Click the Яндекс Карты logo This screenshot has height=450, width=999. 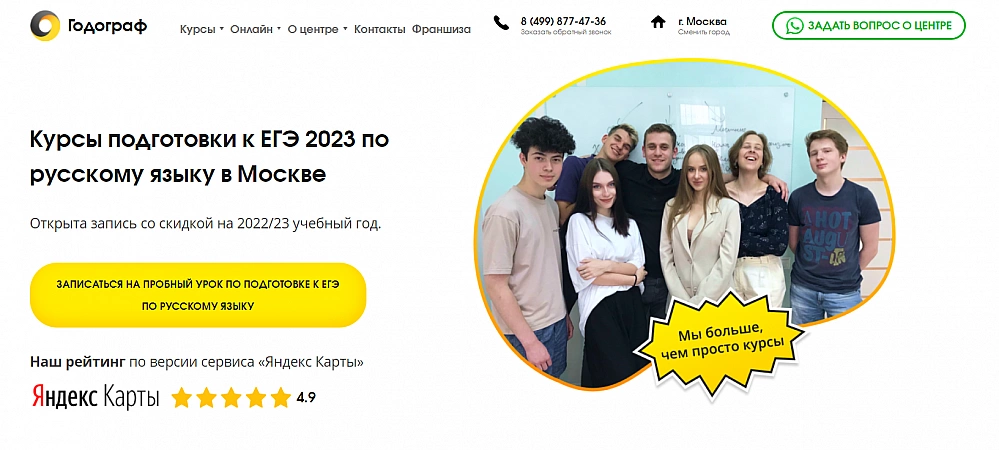(x=95, y=396)
